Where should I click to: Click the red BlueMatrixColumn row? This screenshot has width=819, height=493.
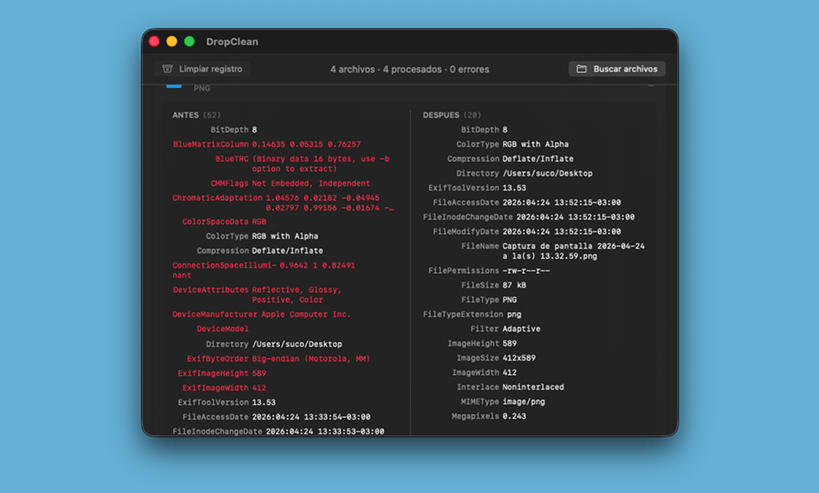coord(267,144)
